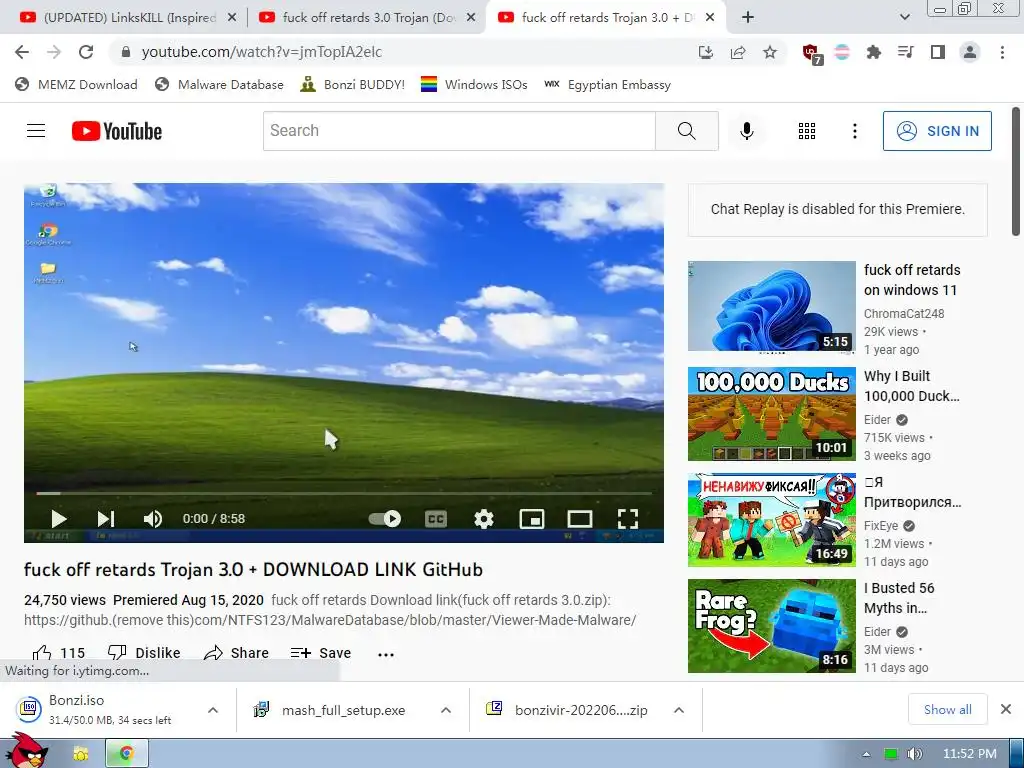Open the GitHub link in the description
Image resolution: width=1024 pixels, height=768 pixels.
[330, 620]
